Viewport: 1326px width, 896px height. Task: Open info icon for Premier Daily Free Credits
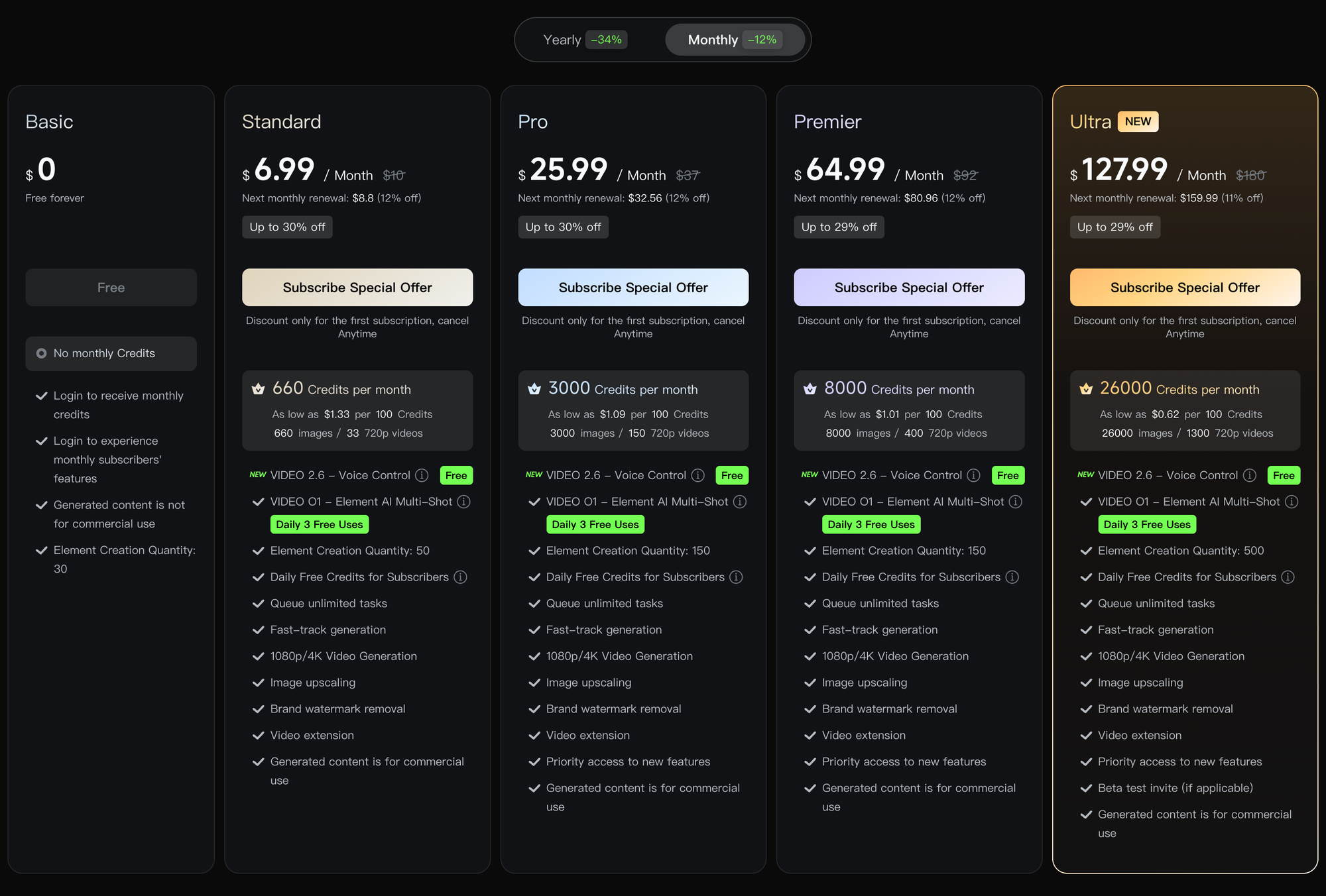(1012, 577)
